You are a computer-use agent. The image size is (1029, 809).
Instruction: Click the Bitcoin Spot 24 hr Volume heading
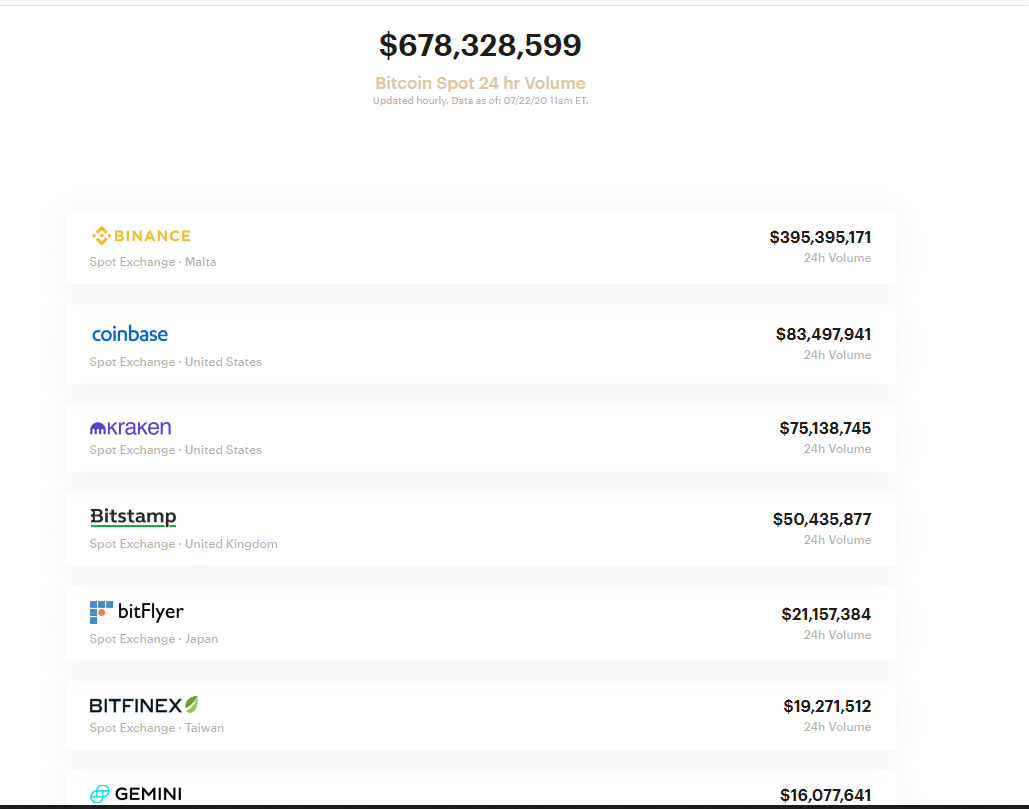coord(480,83)
